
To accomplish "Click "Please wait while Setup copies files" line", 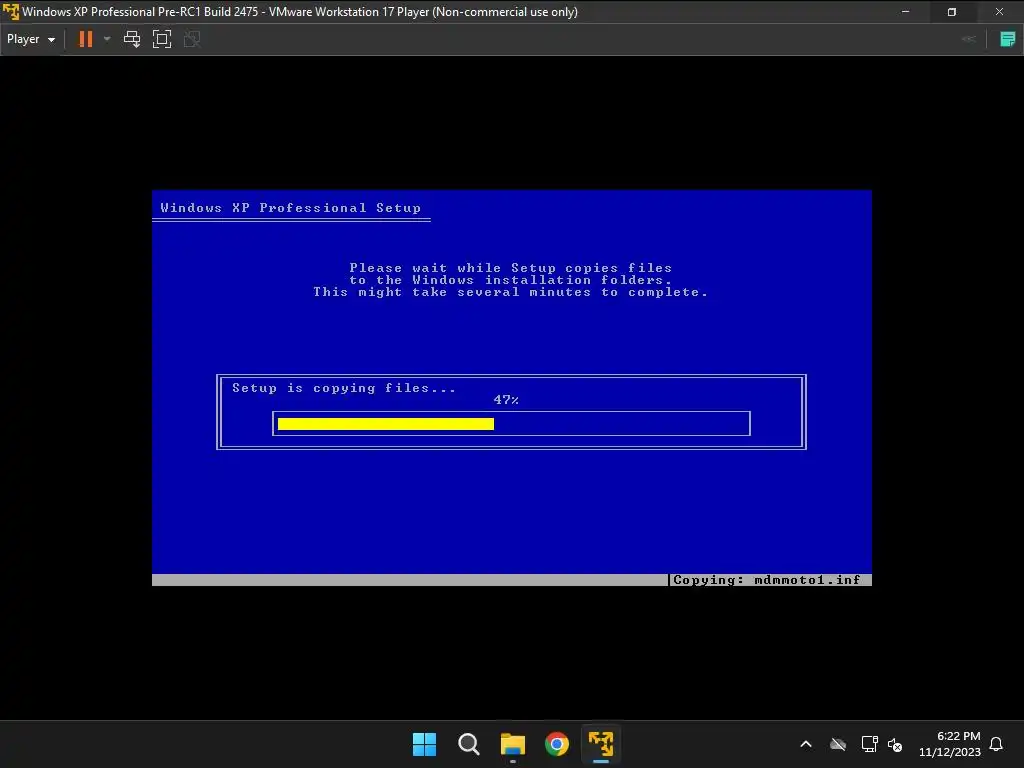I will 511,268.
